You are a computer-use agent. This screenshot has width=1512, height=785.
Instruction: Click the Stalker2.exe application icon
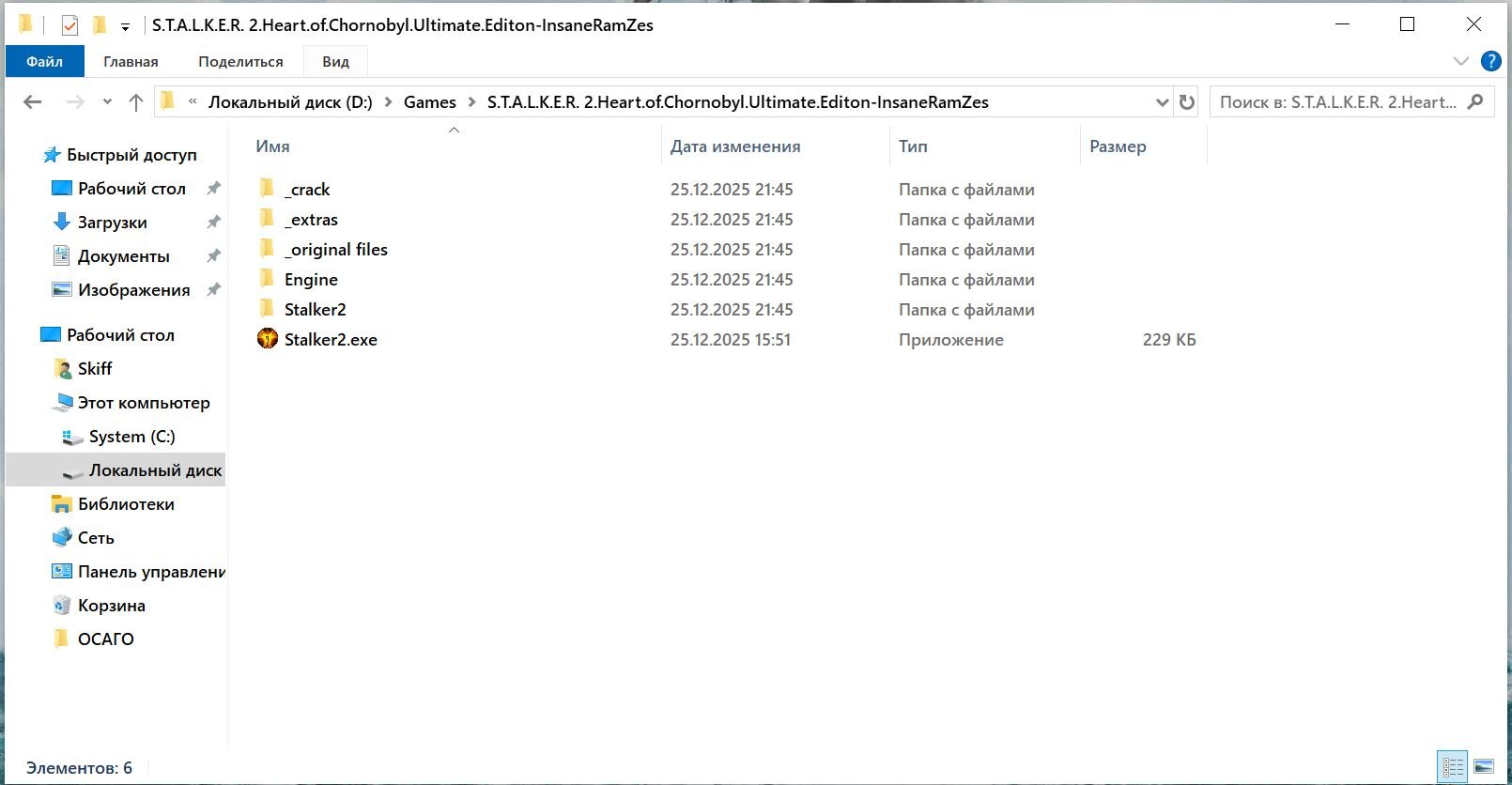click(x=268, y=339)
